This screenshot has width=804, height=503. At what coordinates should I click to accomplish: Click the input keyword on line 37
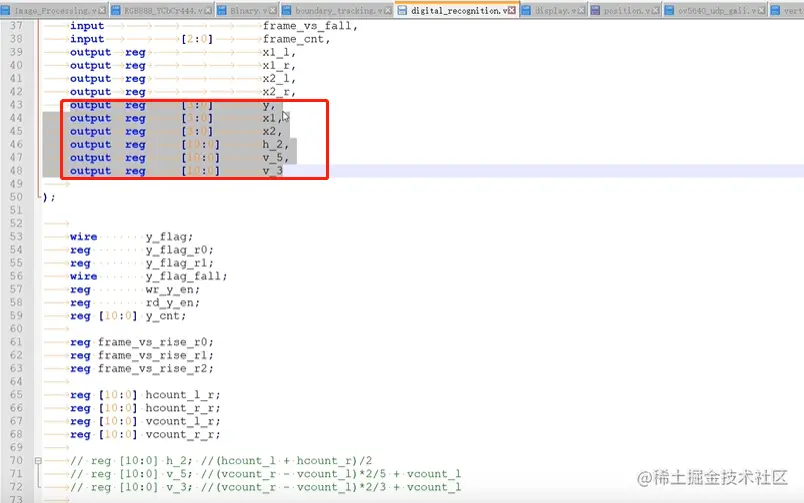(87, 26)
